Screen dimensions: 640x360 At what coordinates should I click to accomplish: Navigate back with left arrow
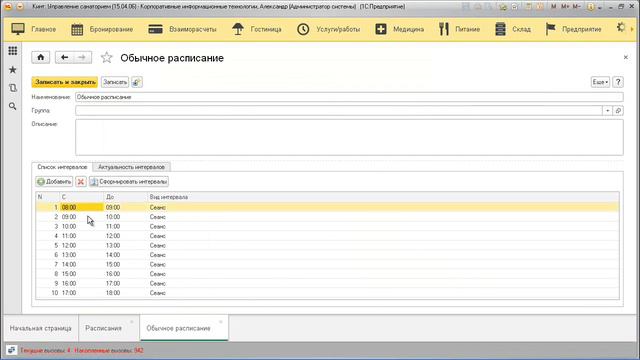pos(64,58)
